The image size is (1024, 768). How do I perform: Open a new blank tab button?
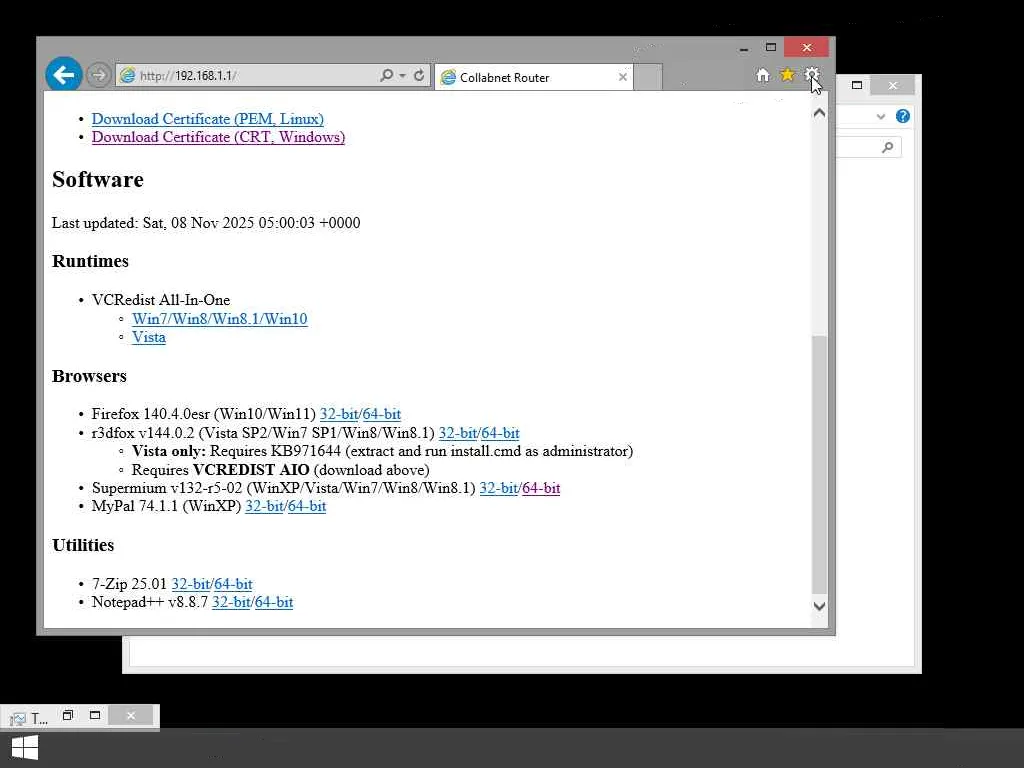tap(648, 77)
